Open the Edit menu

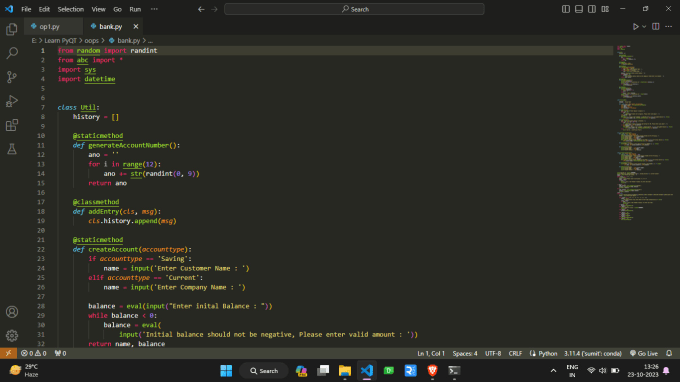coord(44,9)
